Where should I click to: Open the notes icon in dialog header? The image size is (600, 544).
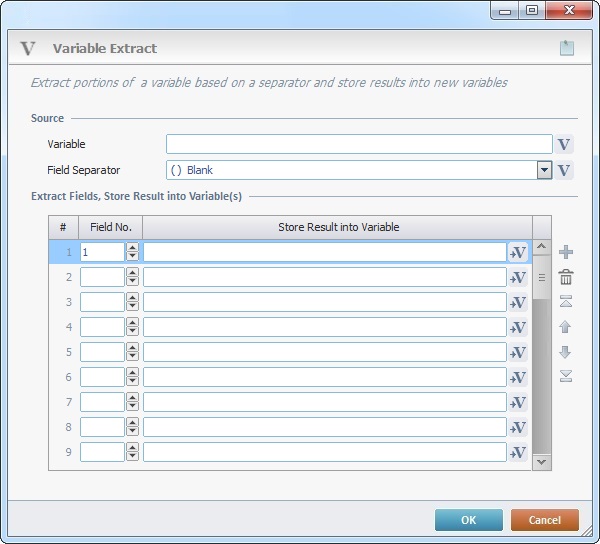point(567,48)
